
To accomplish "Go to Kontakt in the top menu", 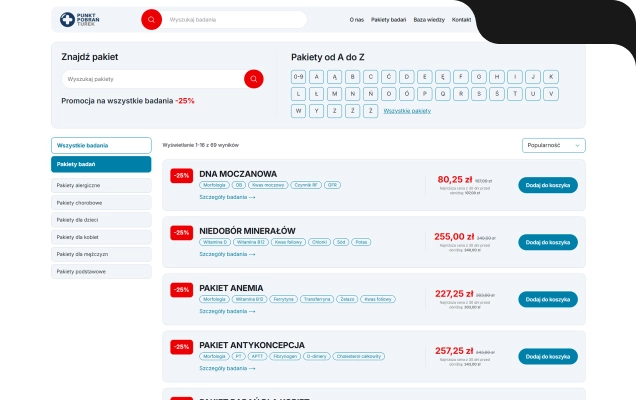I will (x=461, y=19).
